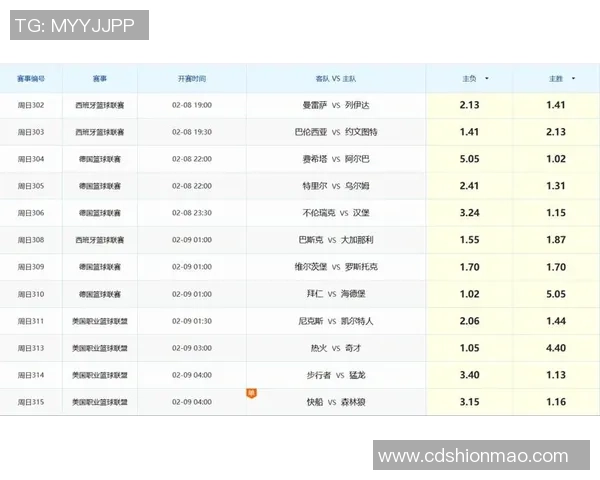Image resolution: width=600 pixels, height=480 pixels.
Task: Click the 02-08 19:30 start time
Action: (x=192, y=132)
